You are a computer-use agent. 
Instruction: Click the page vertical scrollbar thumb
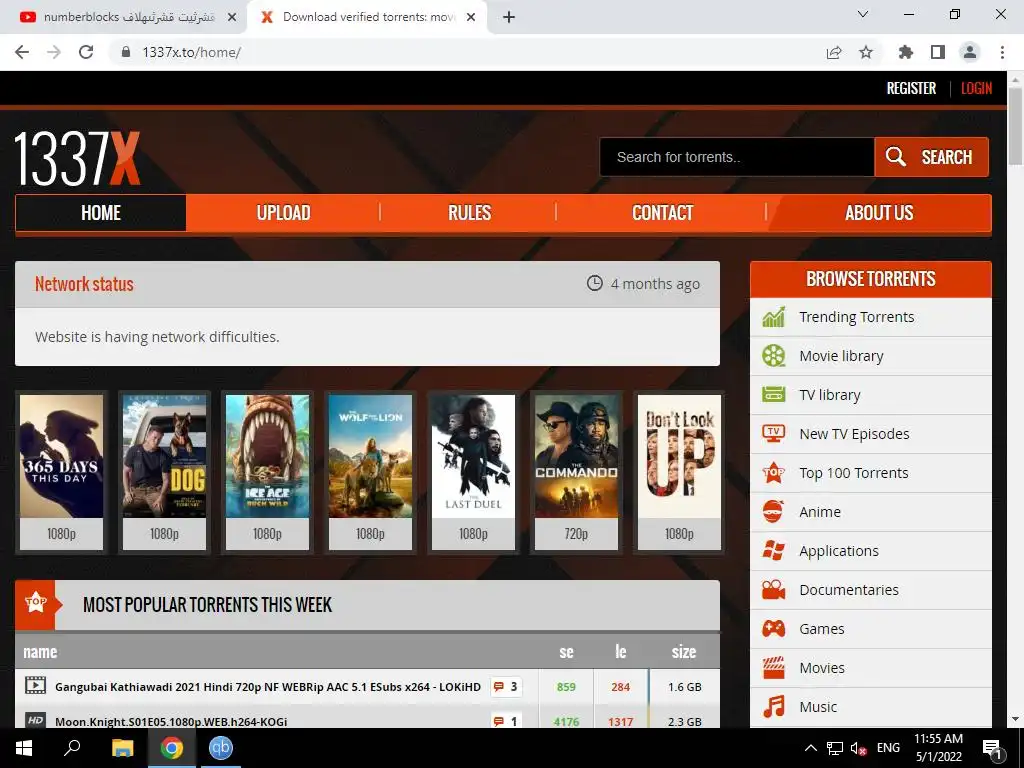coord(1015,127)
